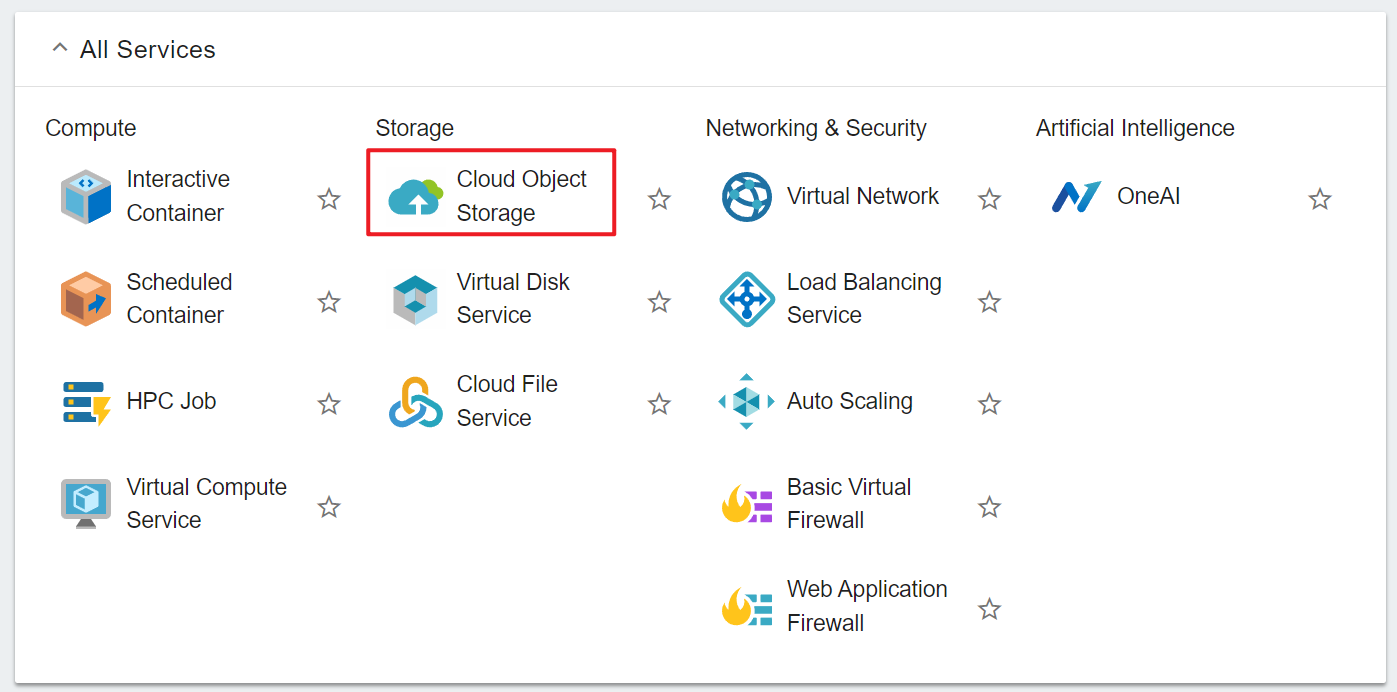Select the Basic Virtual Firewall label
The width and height of the screenshot is (1397, 692).
849,503
